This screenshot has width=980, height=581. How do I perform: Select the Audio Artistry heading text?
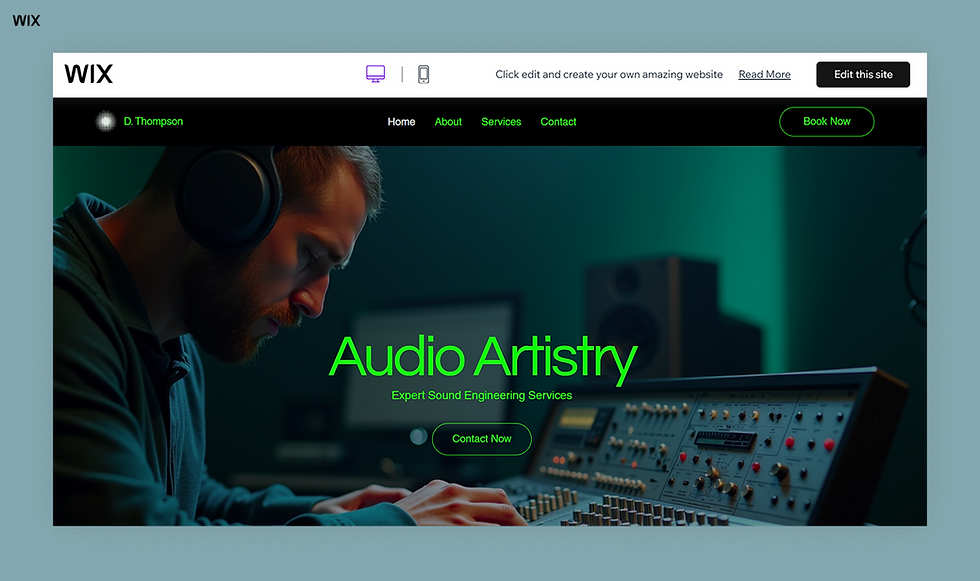tap(482, 358)
